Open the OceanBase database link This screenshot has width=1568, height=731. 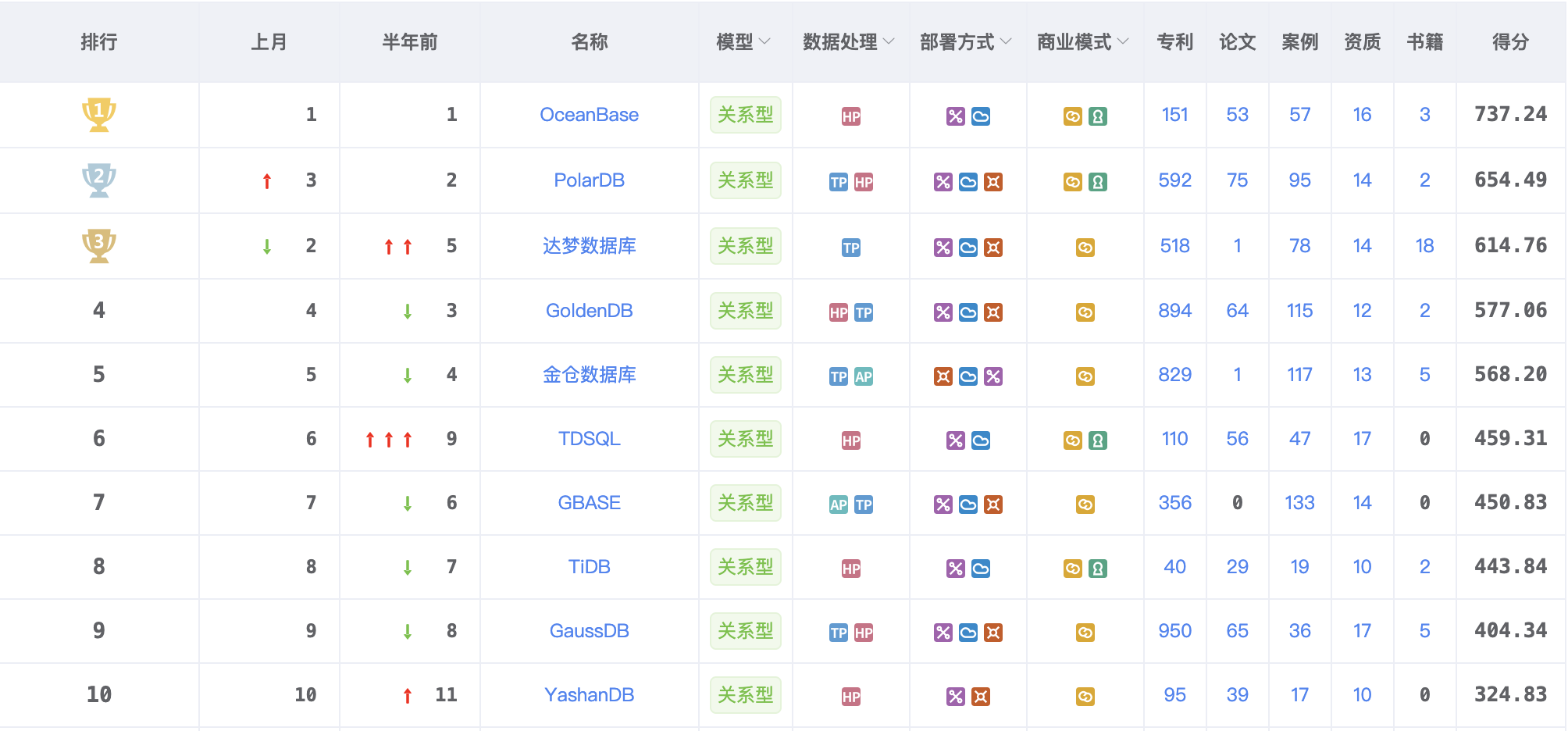tap(589, 115)
